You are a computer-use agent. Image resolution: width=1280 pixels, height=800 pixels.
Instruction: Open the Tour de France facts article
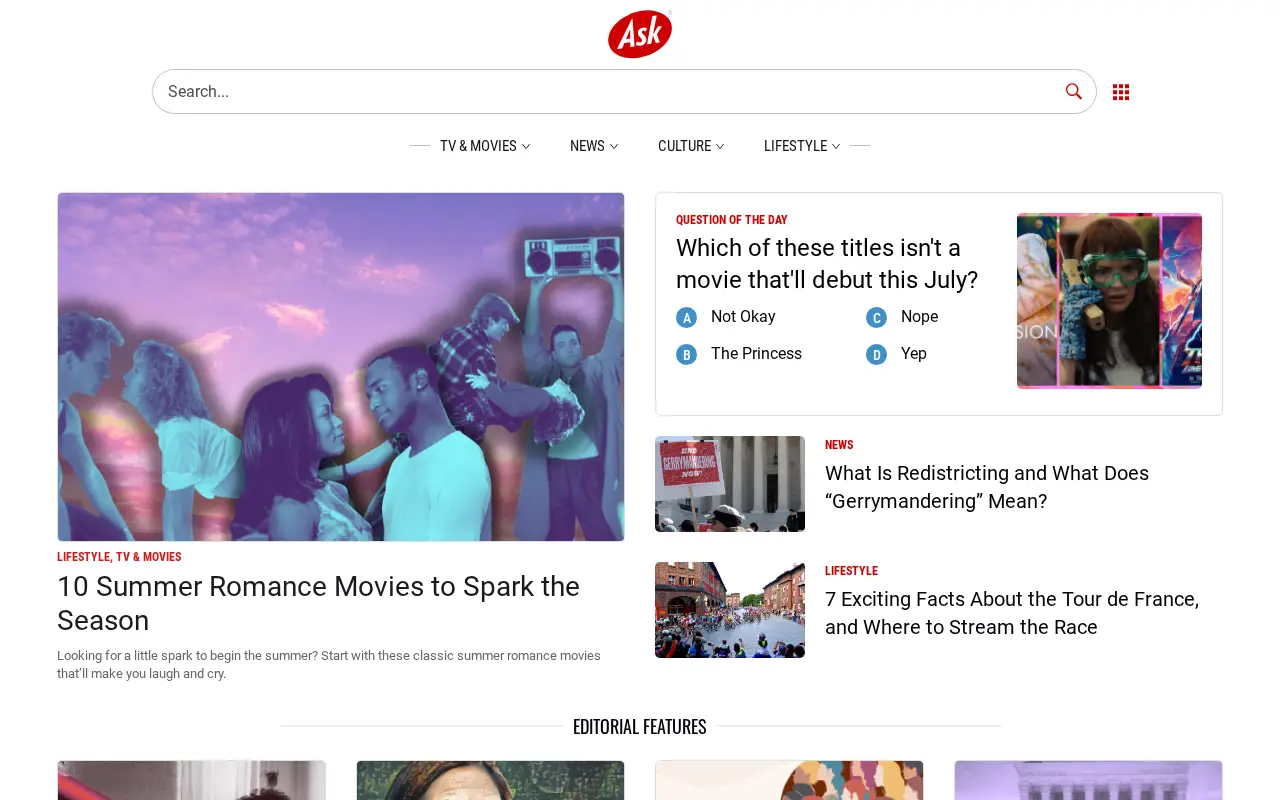[x=1012, y=613]
